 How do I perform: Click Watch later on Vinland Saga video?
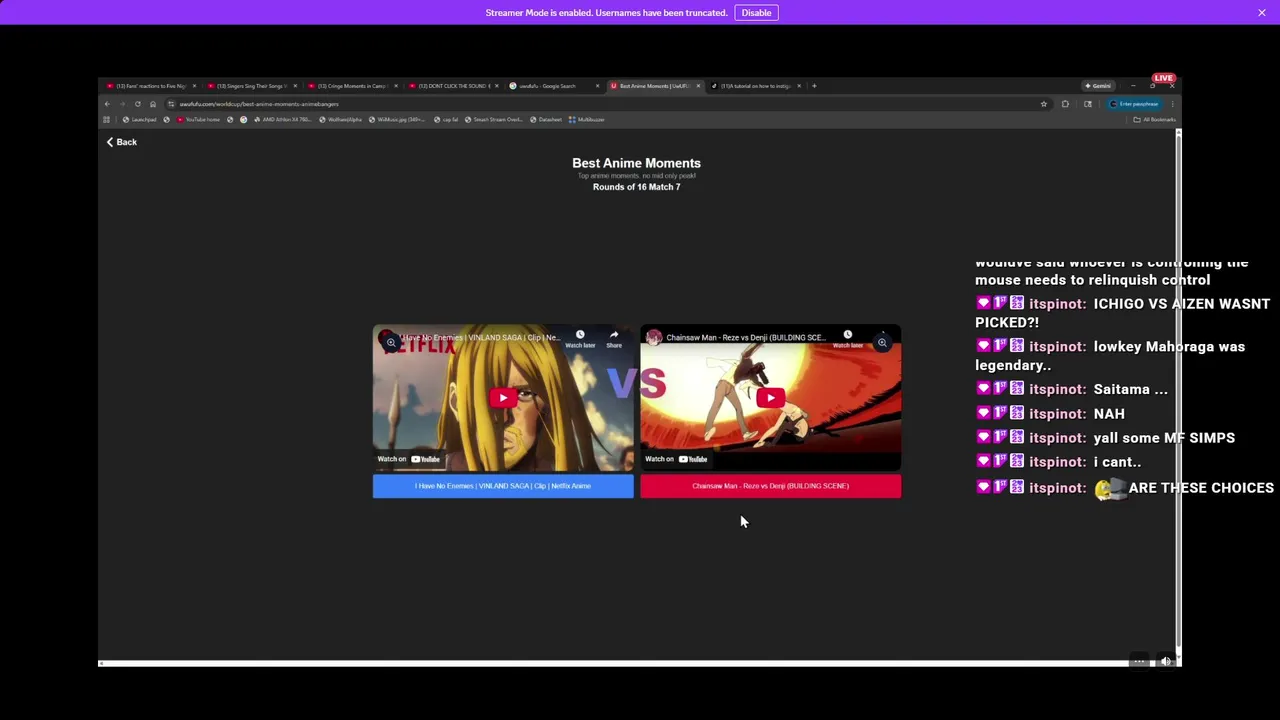(x=580, y=339)
